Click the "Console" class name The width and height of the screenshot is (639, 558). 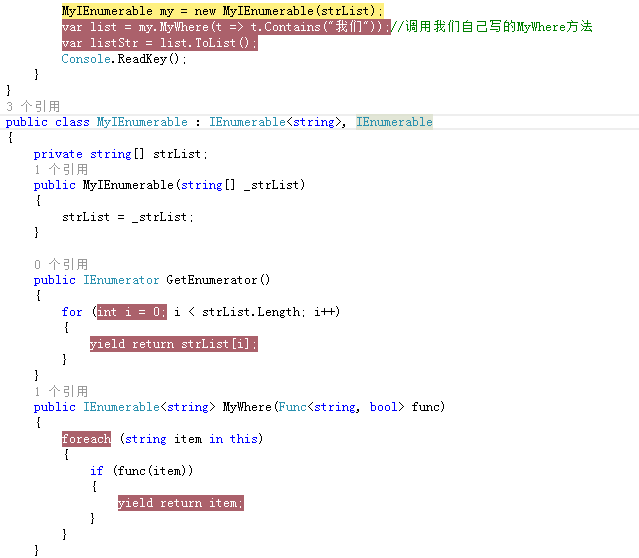click(86, 59)
